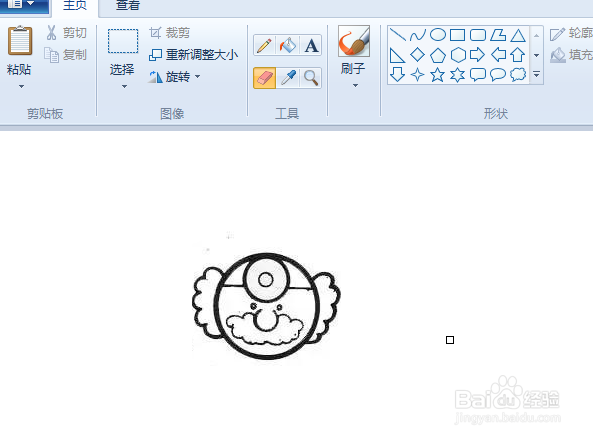The height and width of the screenshot is (439, 593).
Task: Select the Eraser tool
Action: coord(264,78)
